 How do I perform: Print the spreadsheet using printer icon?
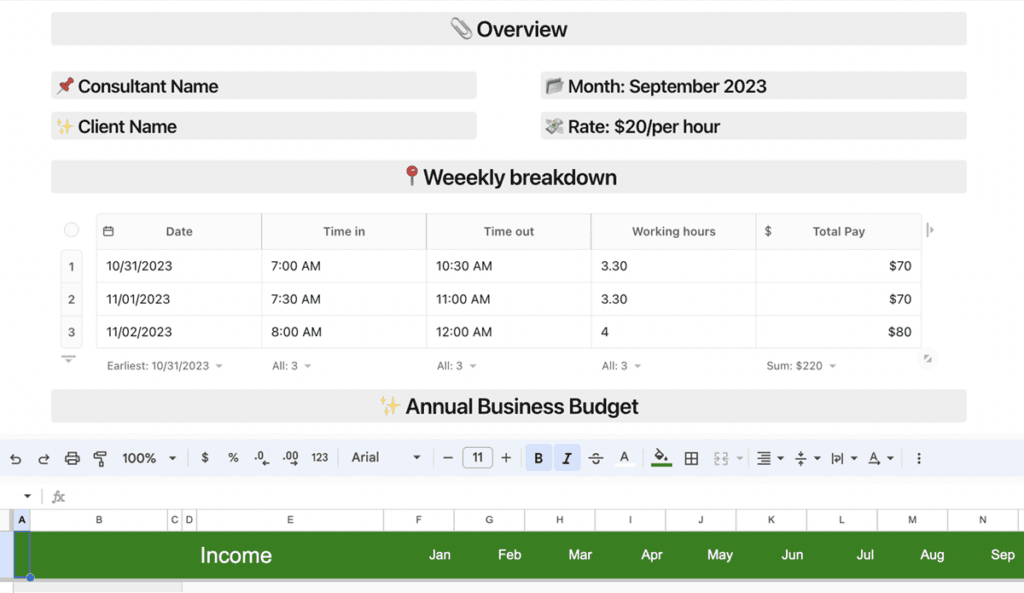click(x=72, y=458)
